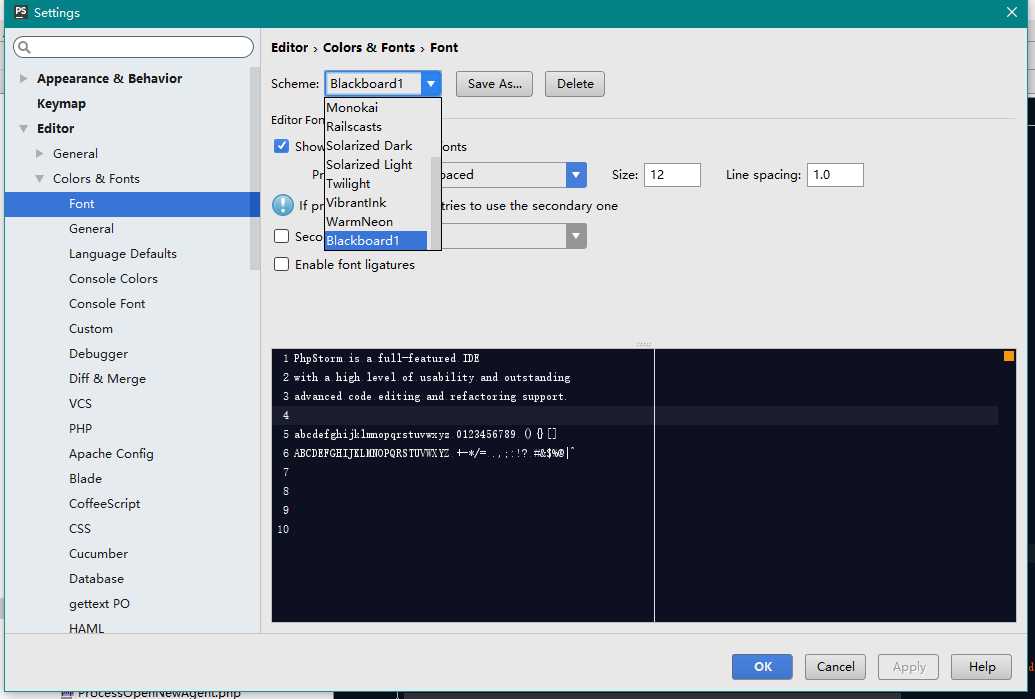Open the Primary font dropdown arrow
This screenshot has width=1035, height=699.
click(576, 175)
